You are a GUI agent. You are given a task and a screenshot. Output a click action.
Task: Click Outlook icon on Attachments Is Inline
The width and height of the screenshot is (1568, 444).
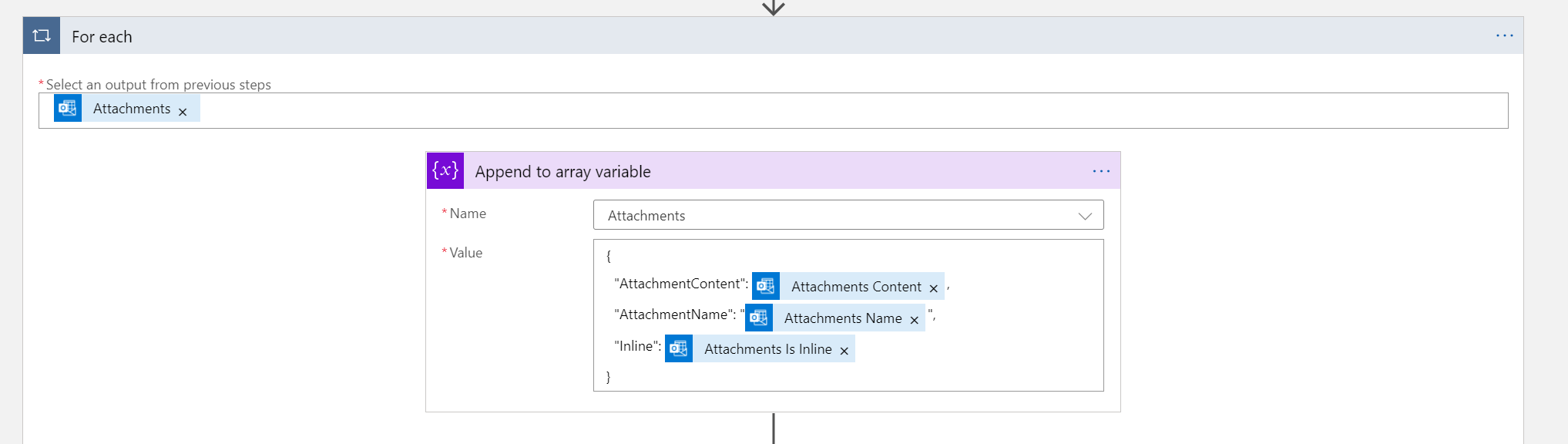pos(679,348)
